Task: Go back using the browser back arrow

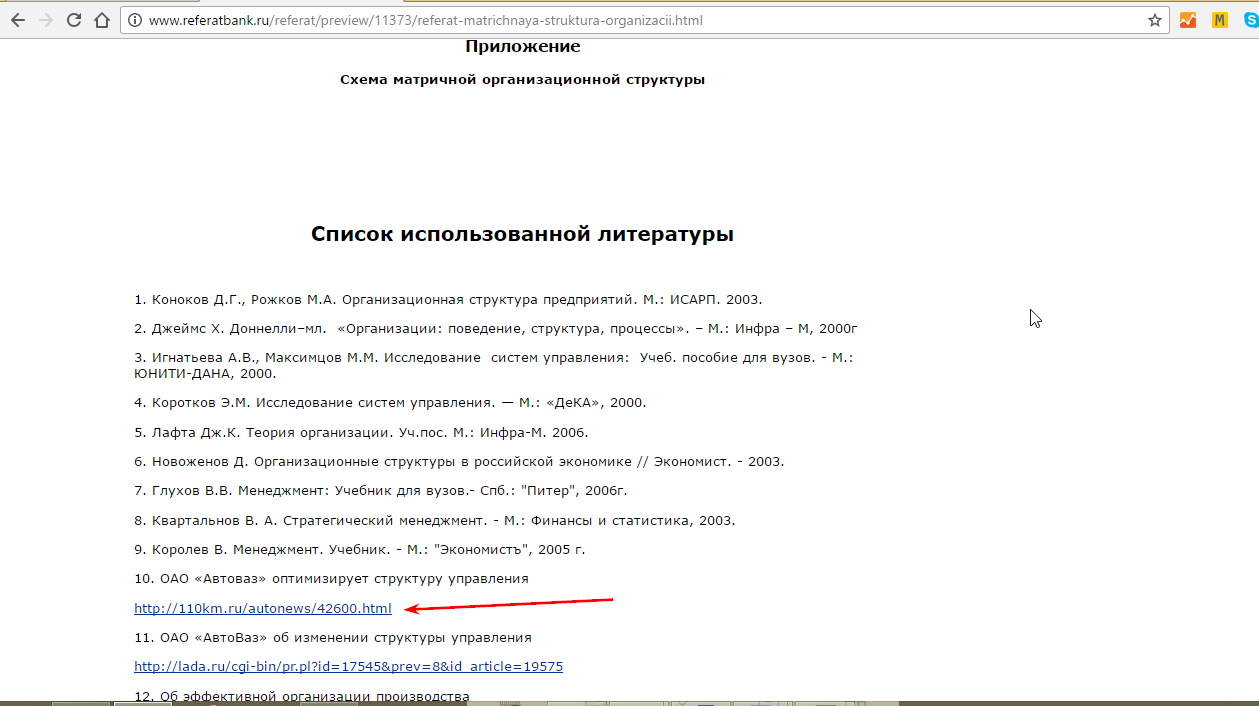Action: (17, 20)
